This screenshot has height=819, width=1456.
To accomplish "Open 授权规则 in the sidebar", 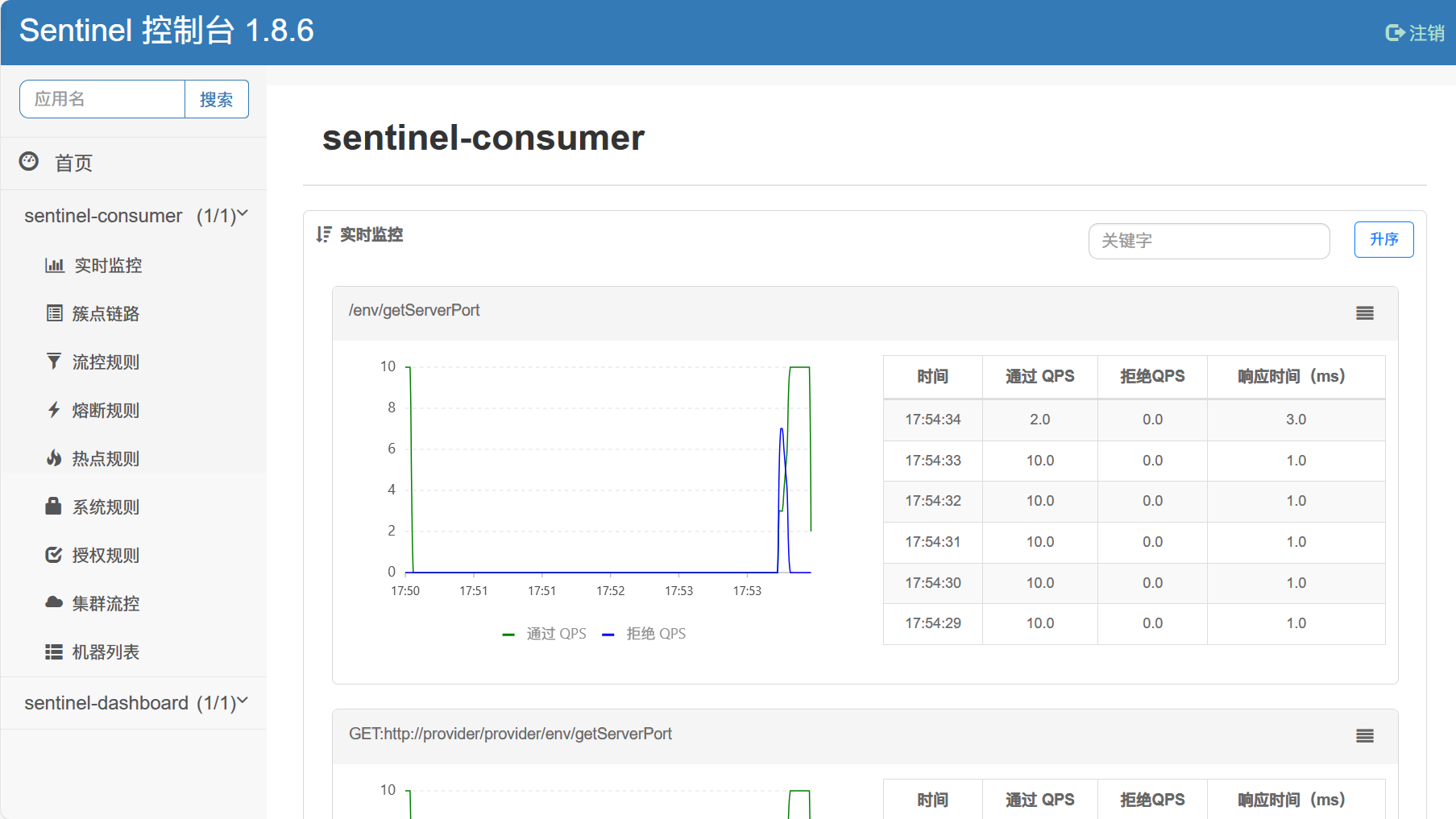I will 106,555.
